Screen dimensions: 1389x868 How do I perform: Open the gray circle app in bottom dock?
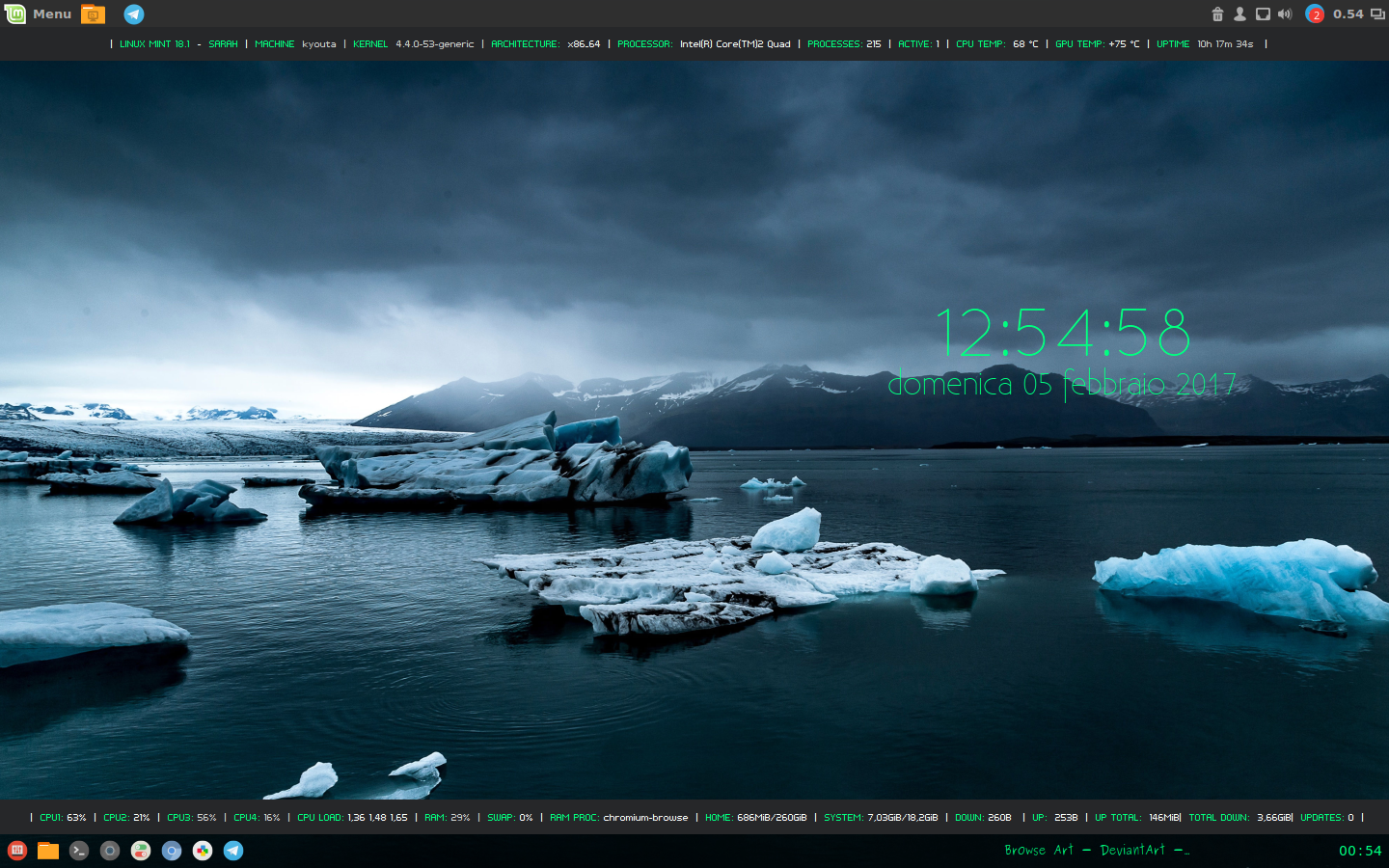(x=110, y=851)
